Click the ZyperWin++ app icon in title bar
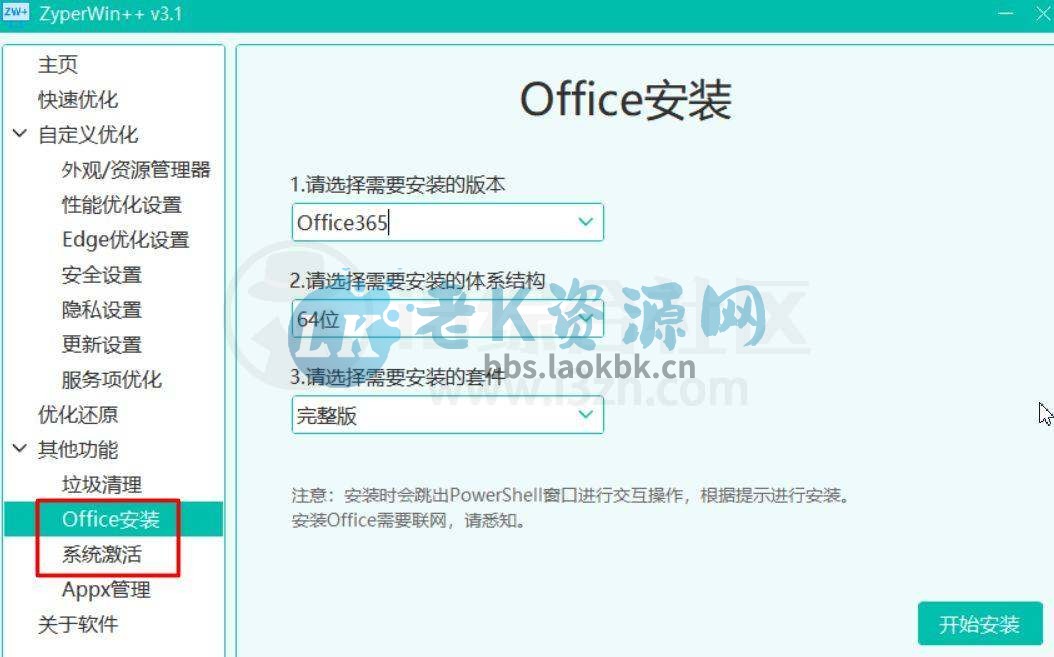Viewport: 1054px width, 657px height. 15,11
